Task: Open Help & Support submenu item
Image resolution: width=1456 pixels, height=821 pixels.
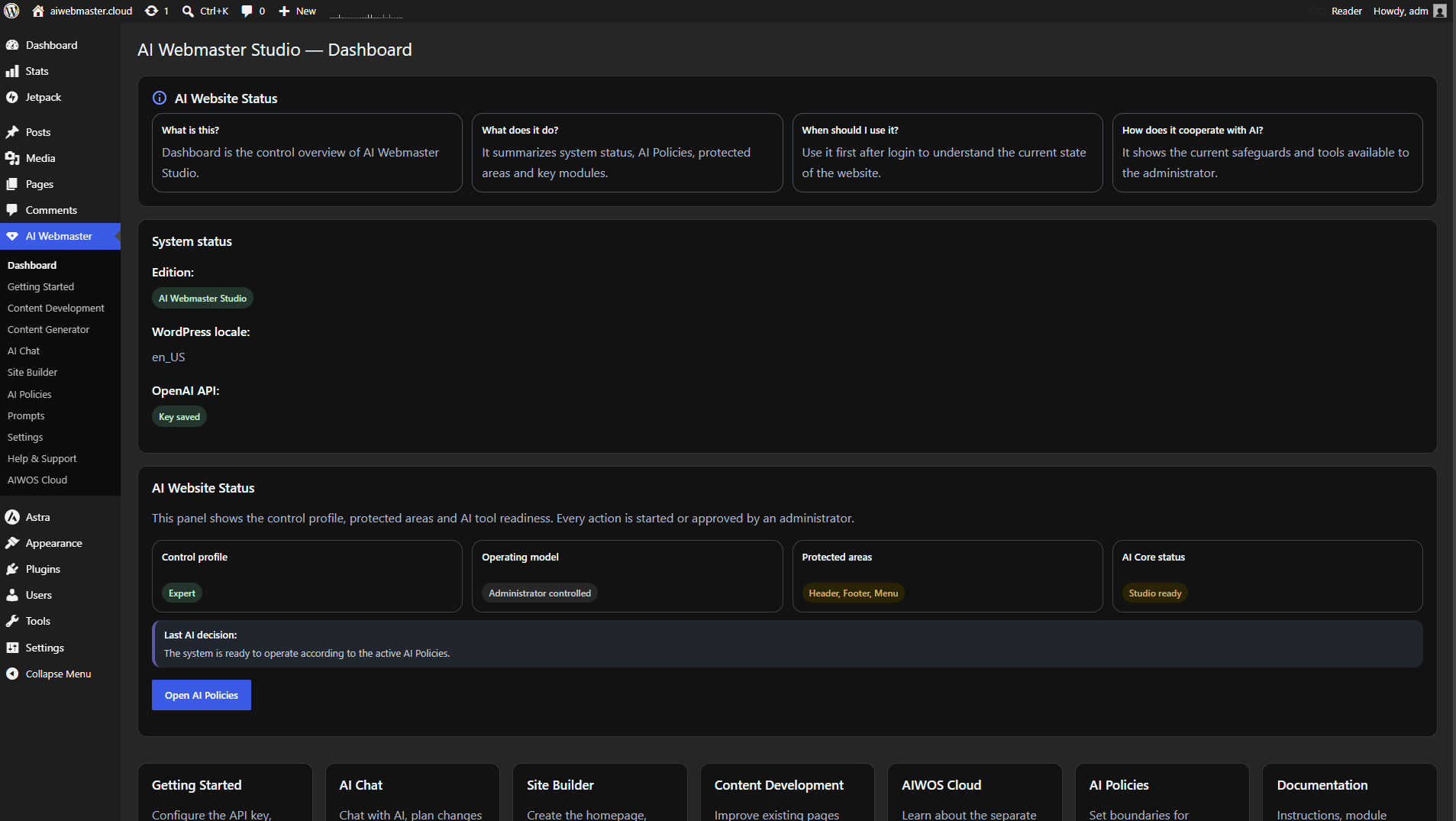Action: pyautogui.click(x=42, y=458)
